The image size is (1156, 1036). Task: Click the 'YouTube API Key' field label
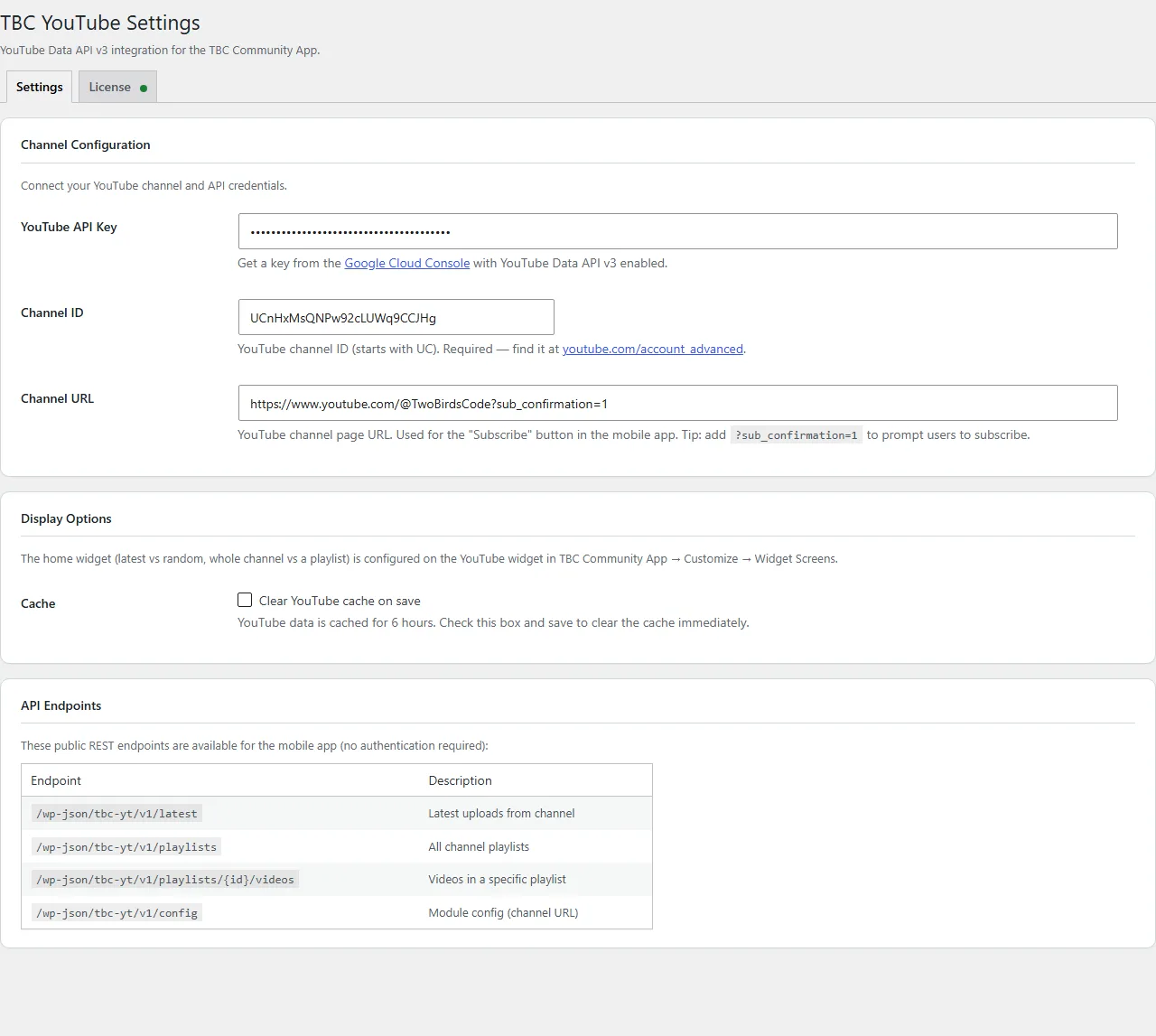[69, 227]
